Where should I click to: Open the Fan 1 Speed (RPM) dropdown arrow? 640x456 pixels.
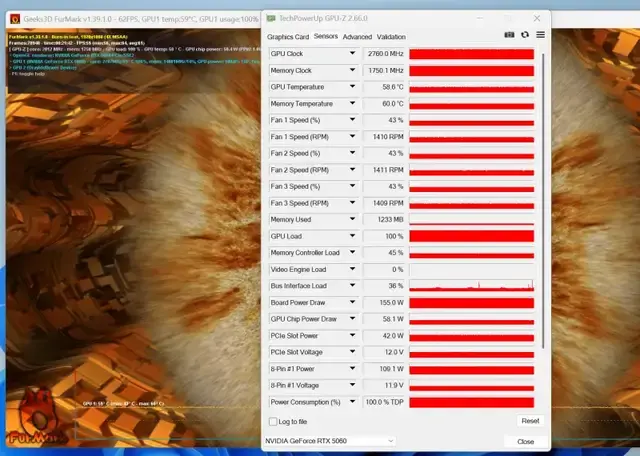(352, 136)
